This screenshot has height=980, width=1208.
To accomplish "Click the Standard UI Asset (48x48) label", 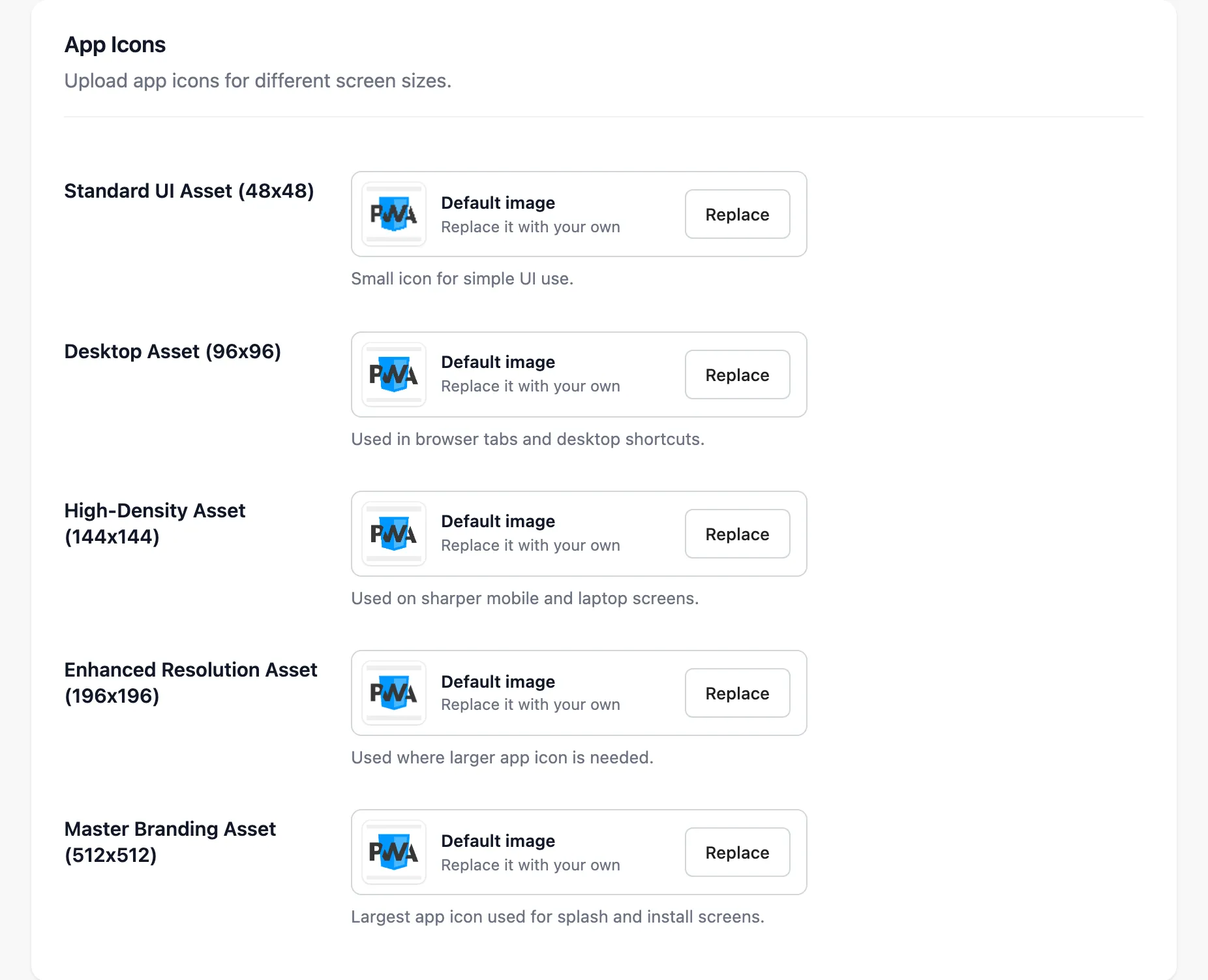I will 189,191.
